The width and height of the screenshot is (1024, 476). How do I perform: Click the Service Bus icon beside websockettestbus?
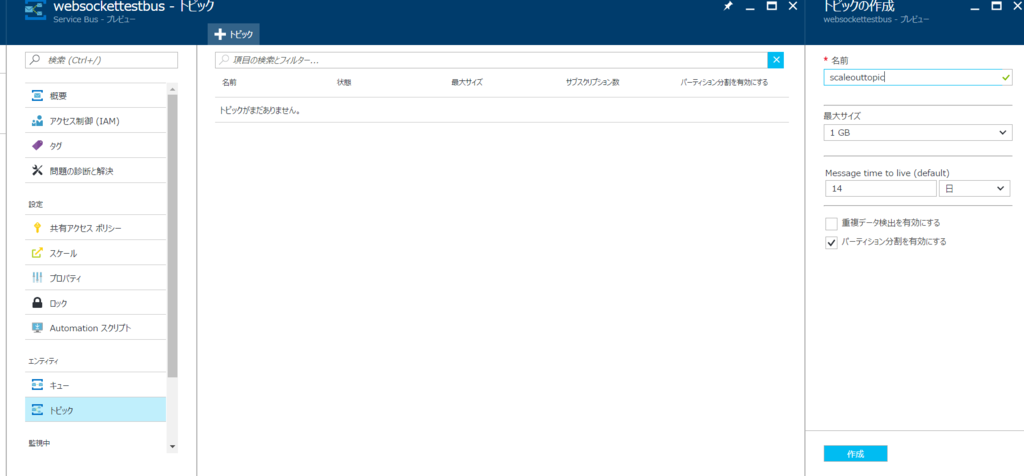point(33,11)
